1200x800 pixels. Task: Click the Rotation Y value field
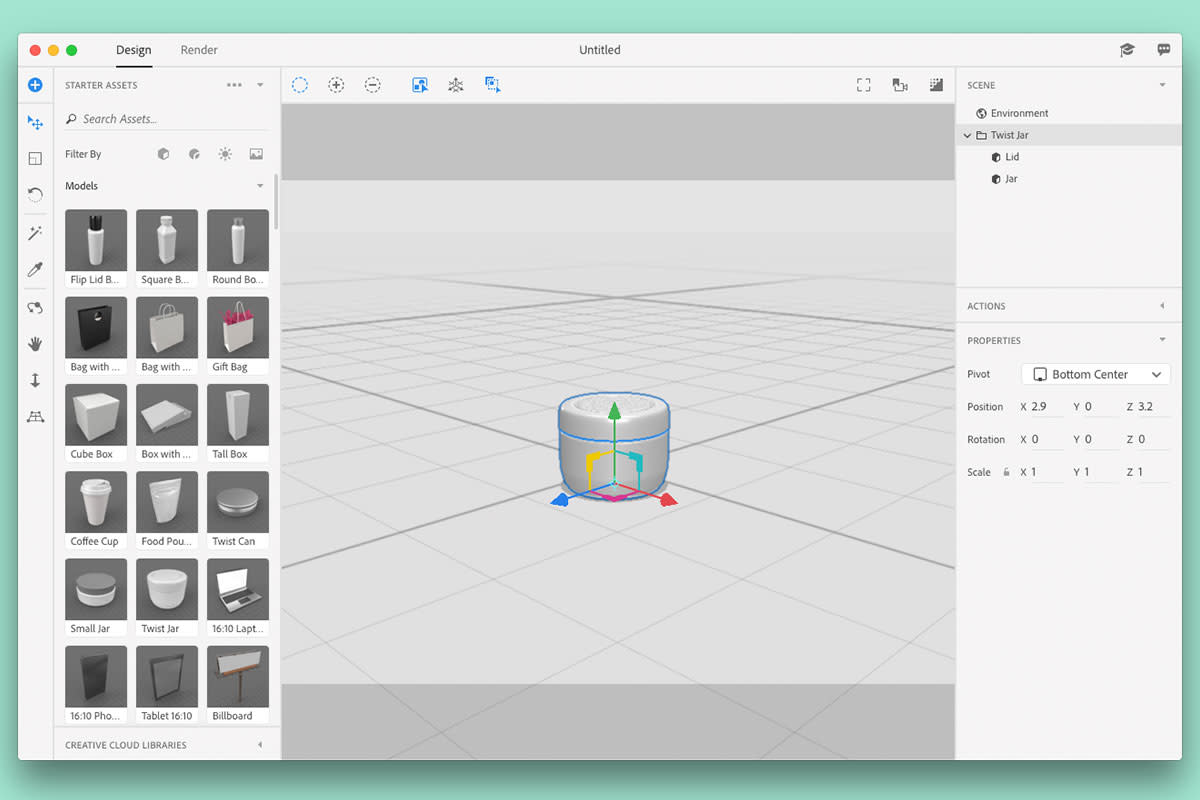click(1100, 439)
